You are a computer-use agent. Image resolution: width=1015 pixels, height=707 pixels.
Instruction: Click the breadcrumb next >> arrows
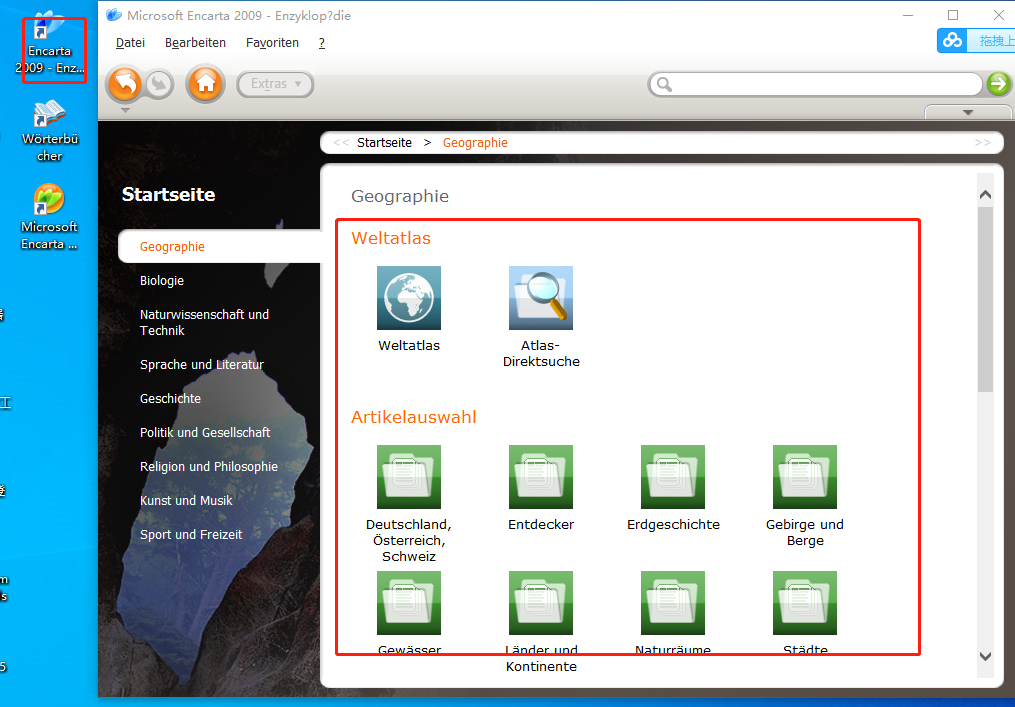pos(982,142)
